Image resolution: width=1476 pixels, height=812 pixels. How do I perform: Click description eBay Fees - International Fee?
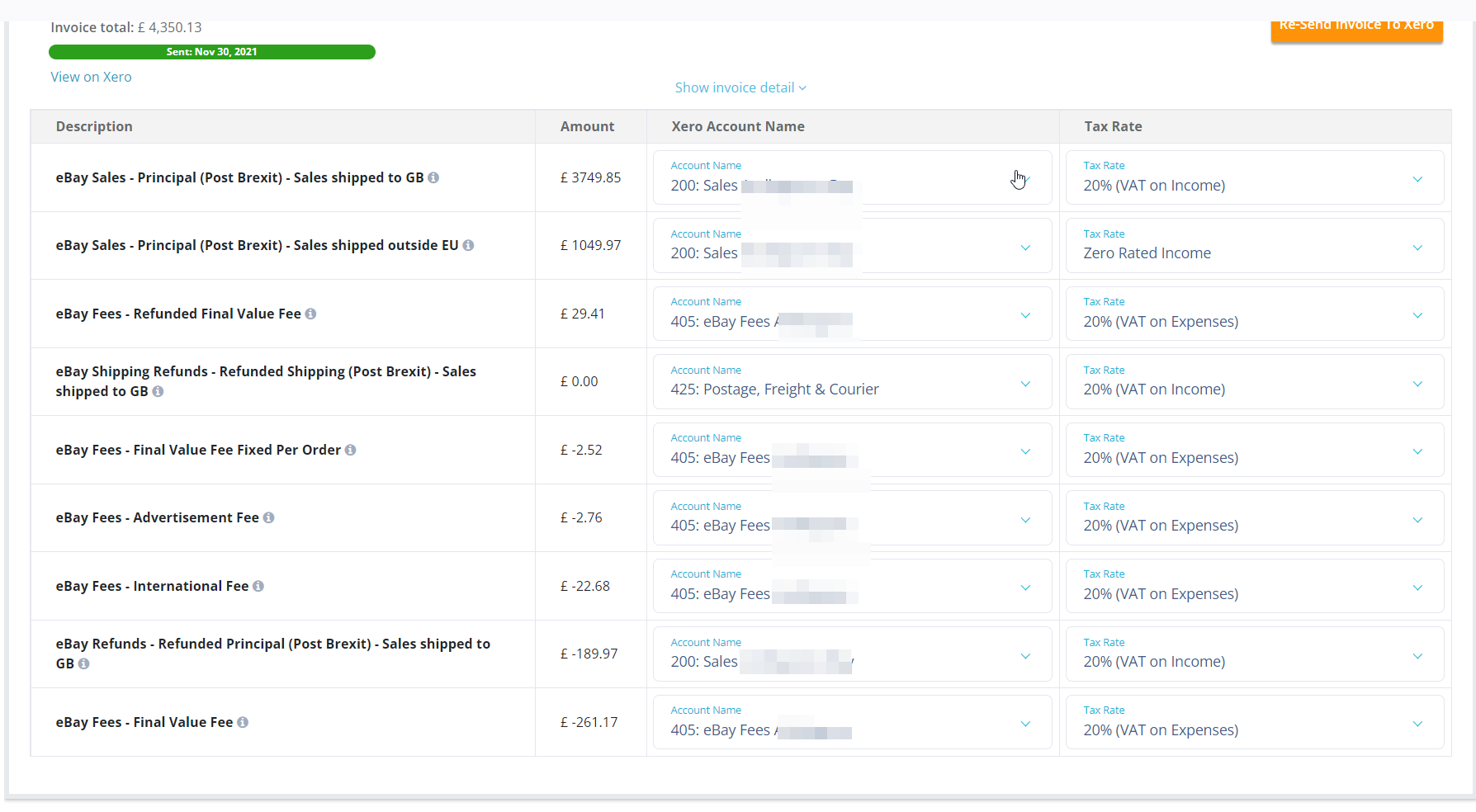coord(152,586)
